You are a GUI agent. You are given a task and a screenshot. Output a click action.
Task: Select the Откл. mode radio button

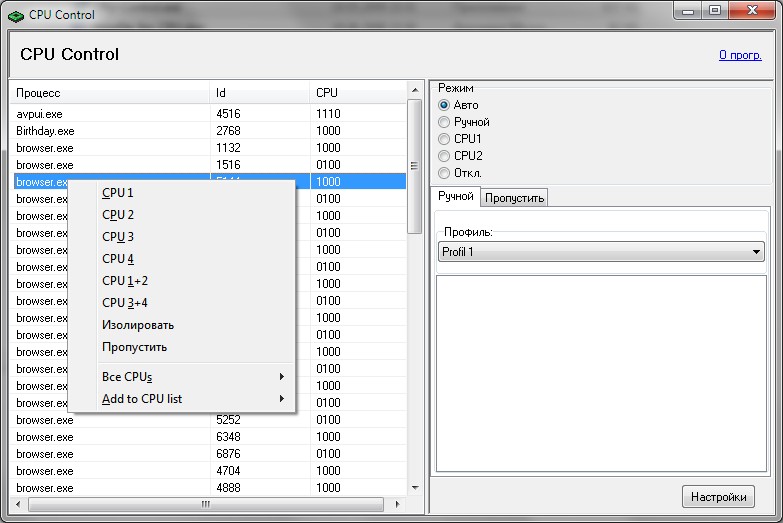tap(443, 173)
